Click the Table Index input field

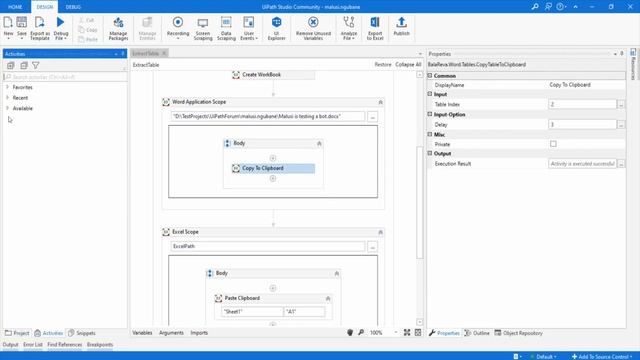(582, 104)
